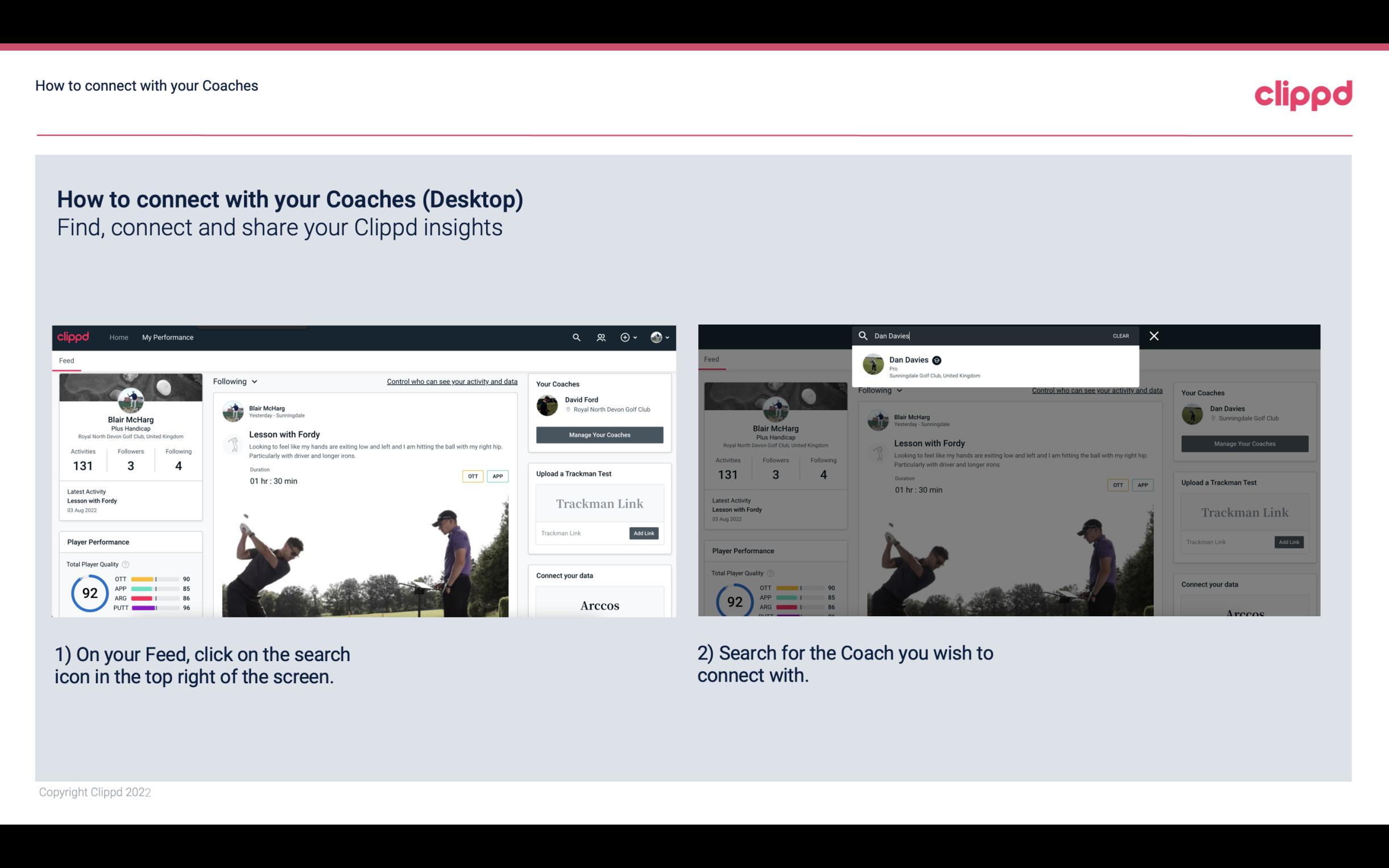Click the Home tab in top navigation
This screenshot has height=868, width=1389.
(119, 337)
